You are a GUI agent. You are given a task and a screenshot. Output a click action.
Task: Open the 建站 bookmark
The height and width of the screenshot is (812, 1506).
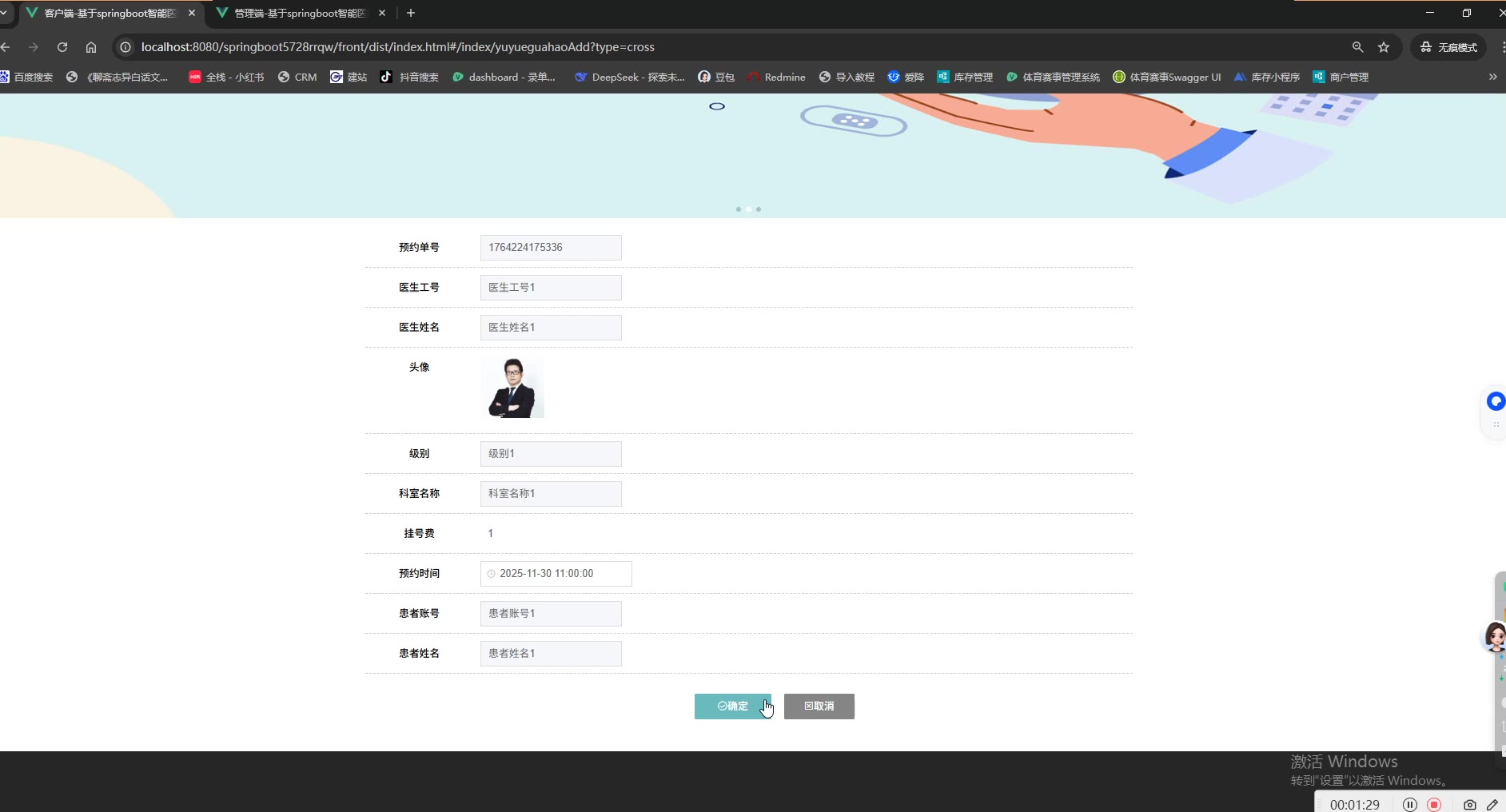(349, 77)
